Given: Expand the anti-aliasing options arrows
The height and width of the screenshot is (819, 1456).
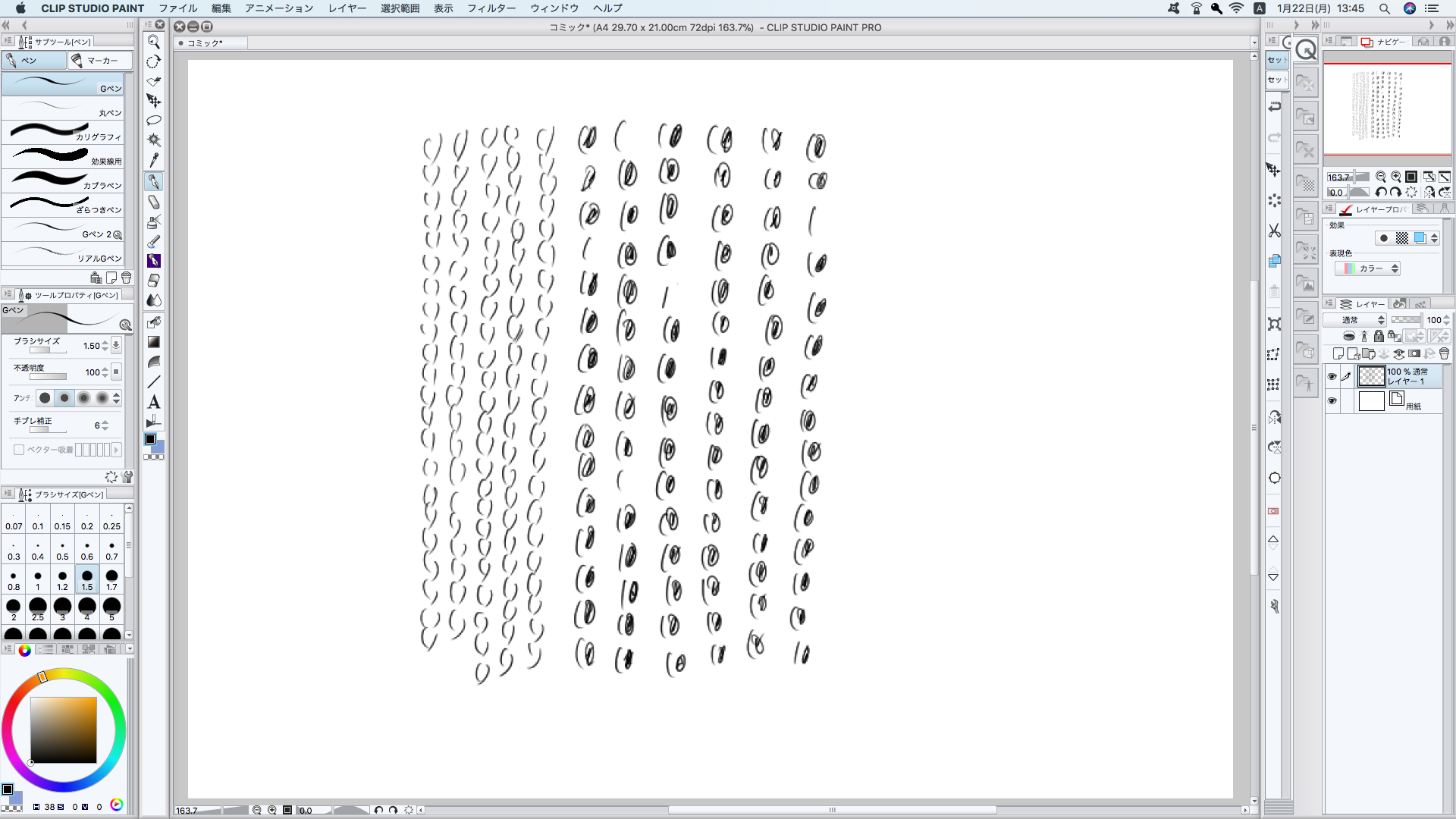Looking at the screenshot, I should 116,398.
